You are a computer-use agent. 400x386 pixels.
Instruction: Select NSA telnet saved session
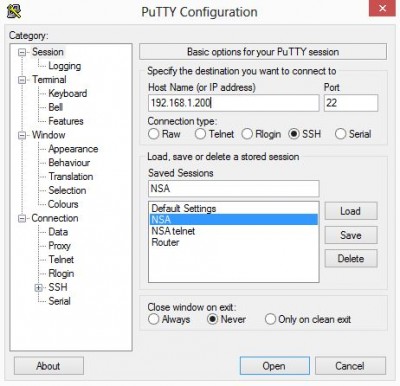click(233, 231)
